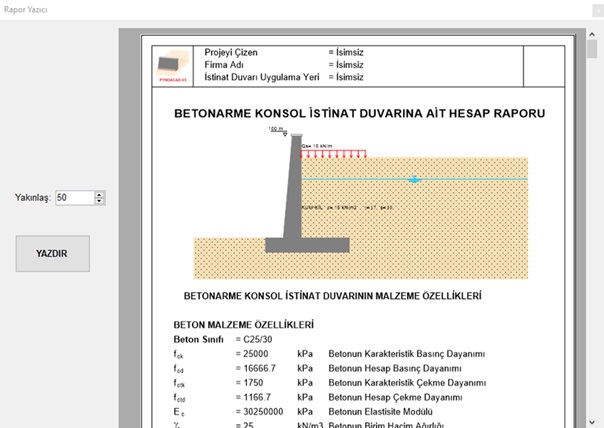
Task: Click the red surcharge load arrows
Action: click(x=333, y=154)
